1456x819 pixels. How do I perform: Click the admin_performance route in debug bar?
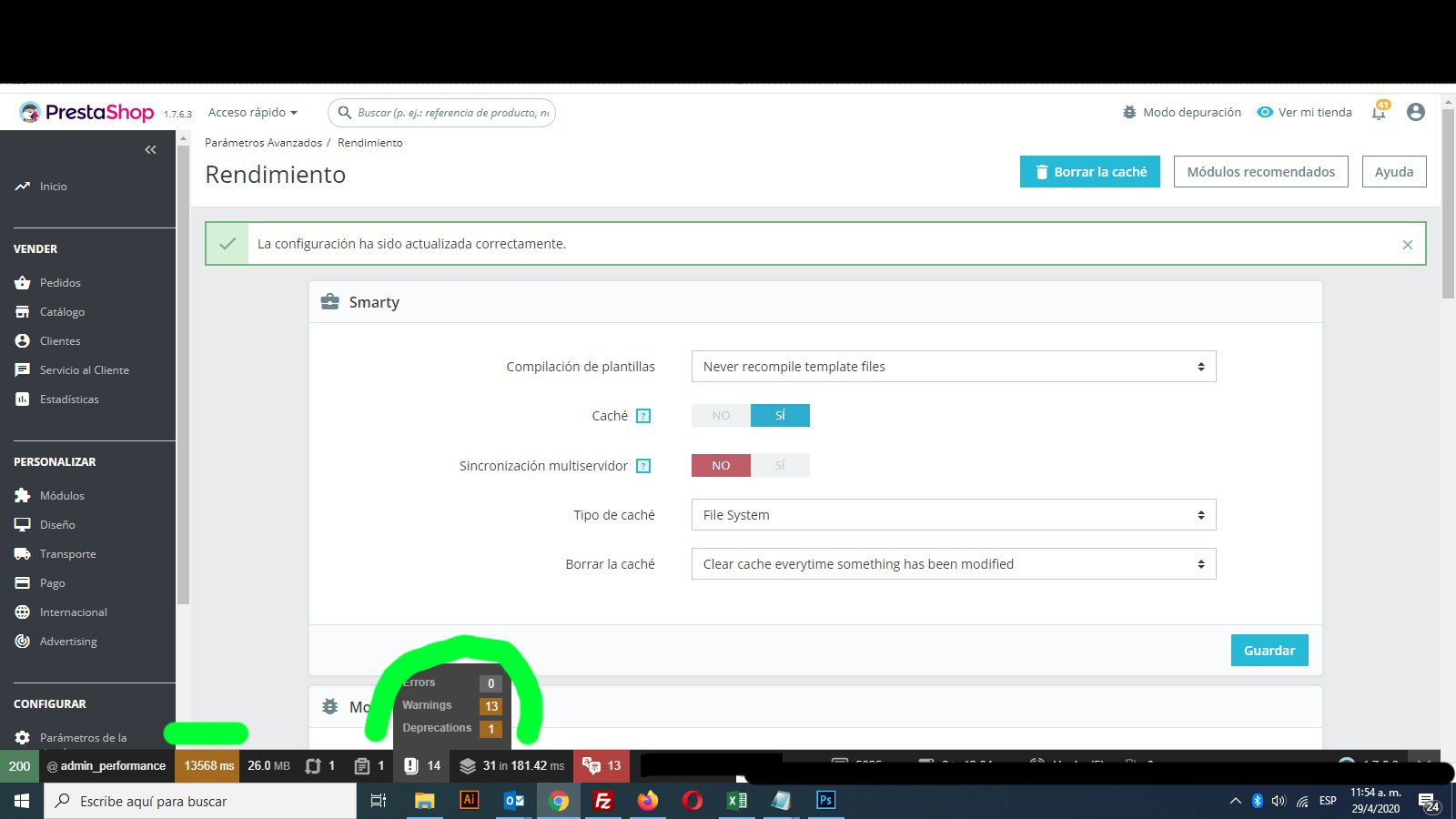click(106, 766)
